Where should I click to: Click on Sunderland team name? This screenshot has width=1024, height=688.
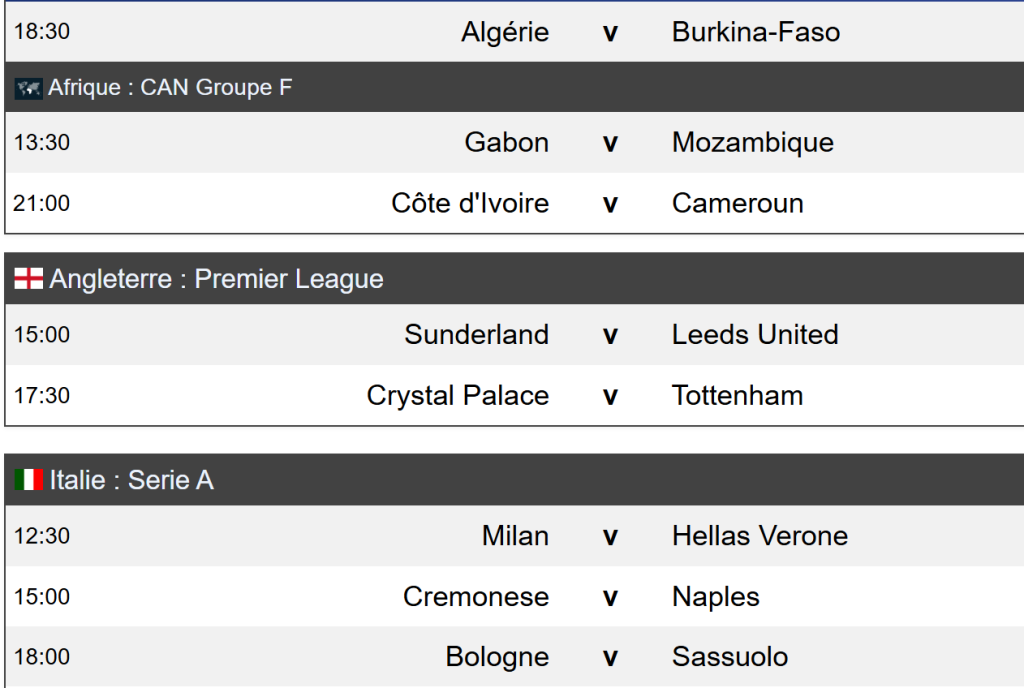click(x=477, y=334)
